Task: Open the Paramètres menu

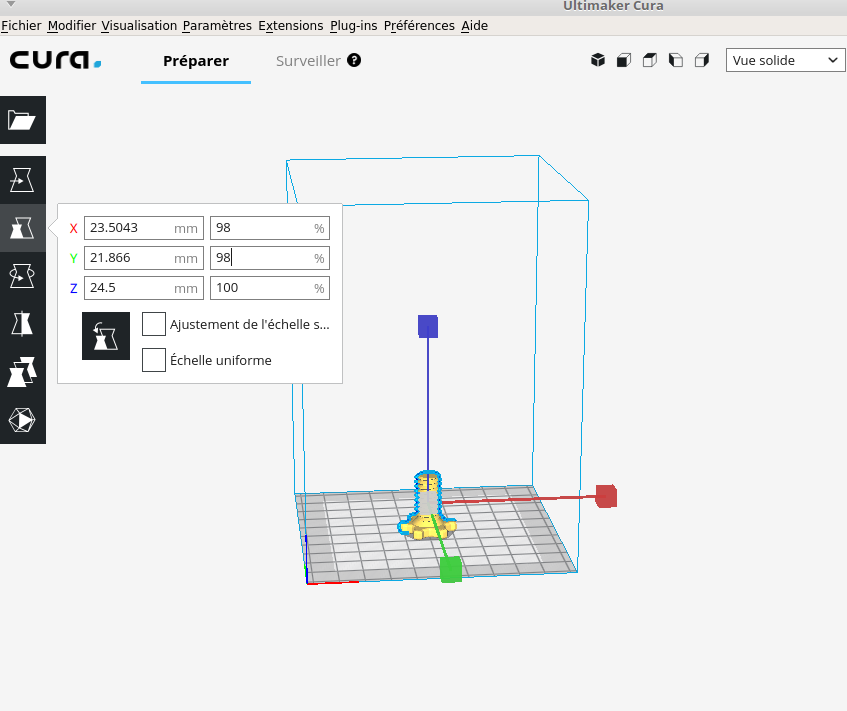Action: pyautogui.click(x=217, y=25)
